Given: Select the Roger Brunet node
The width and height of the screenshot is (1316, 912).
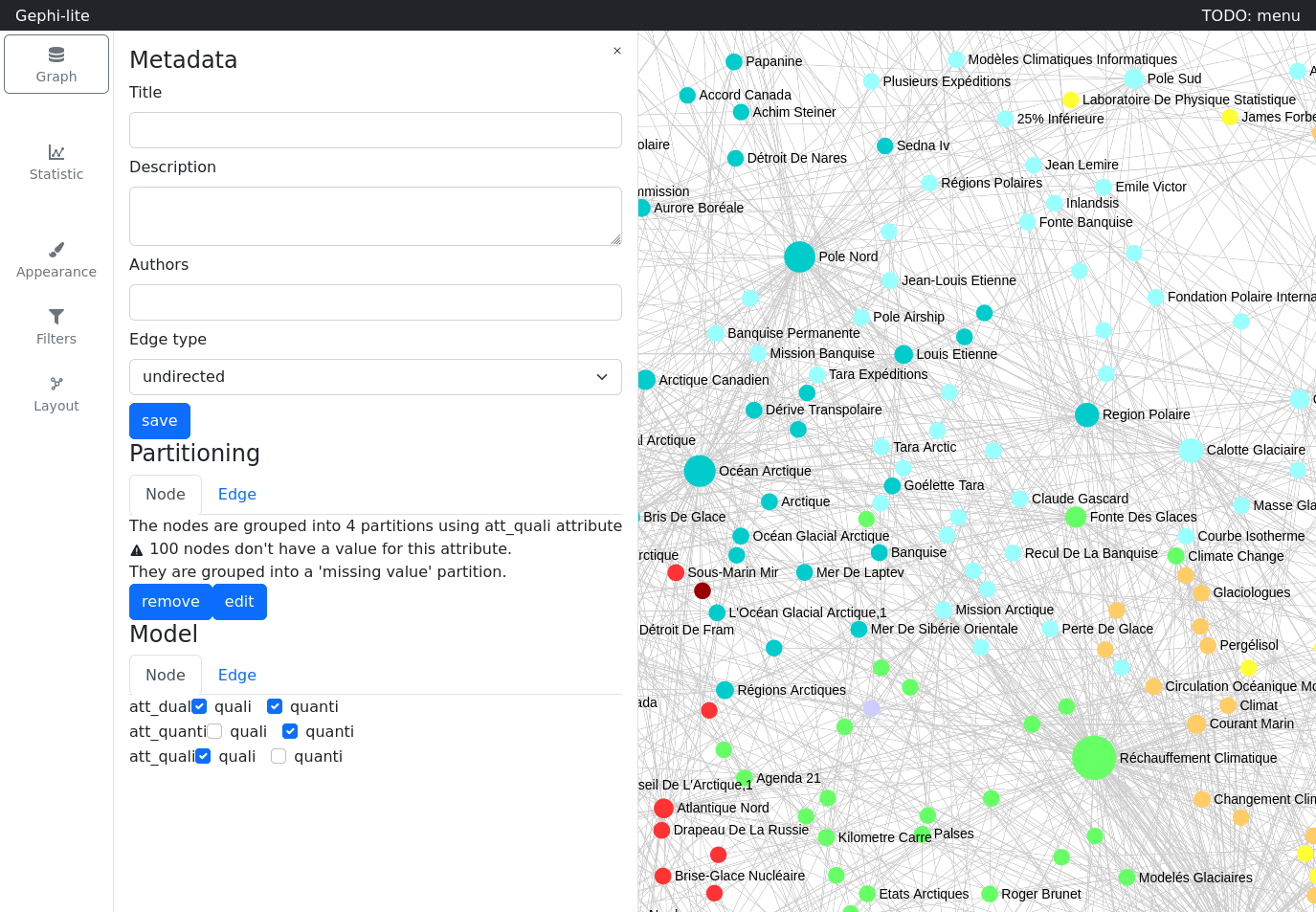Looking at the screenshot, I should (990, 894).
